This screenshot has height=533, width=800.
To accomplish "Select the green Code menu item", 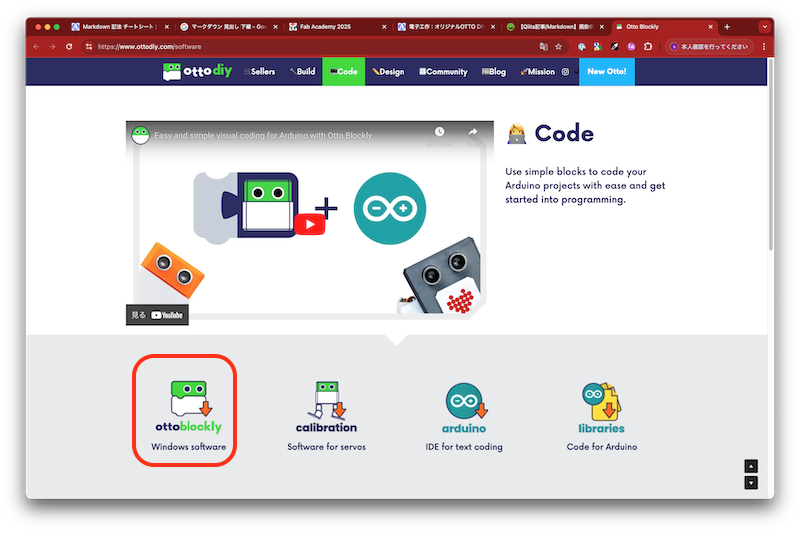I will pyautogui.click(x=343, y=71).
